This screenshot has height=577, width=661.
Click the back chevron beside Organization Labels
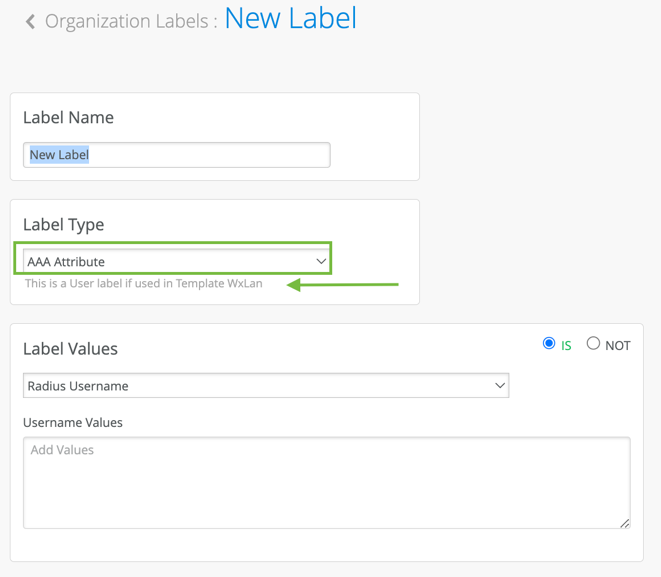coord(30,21)
